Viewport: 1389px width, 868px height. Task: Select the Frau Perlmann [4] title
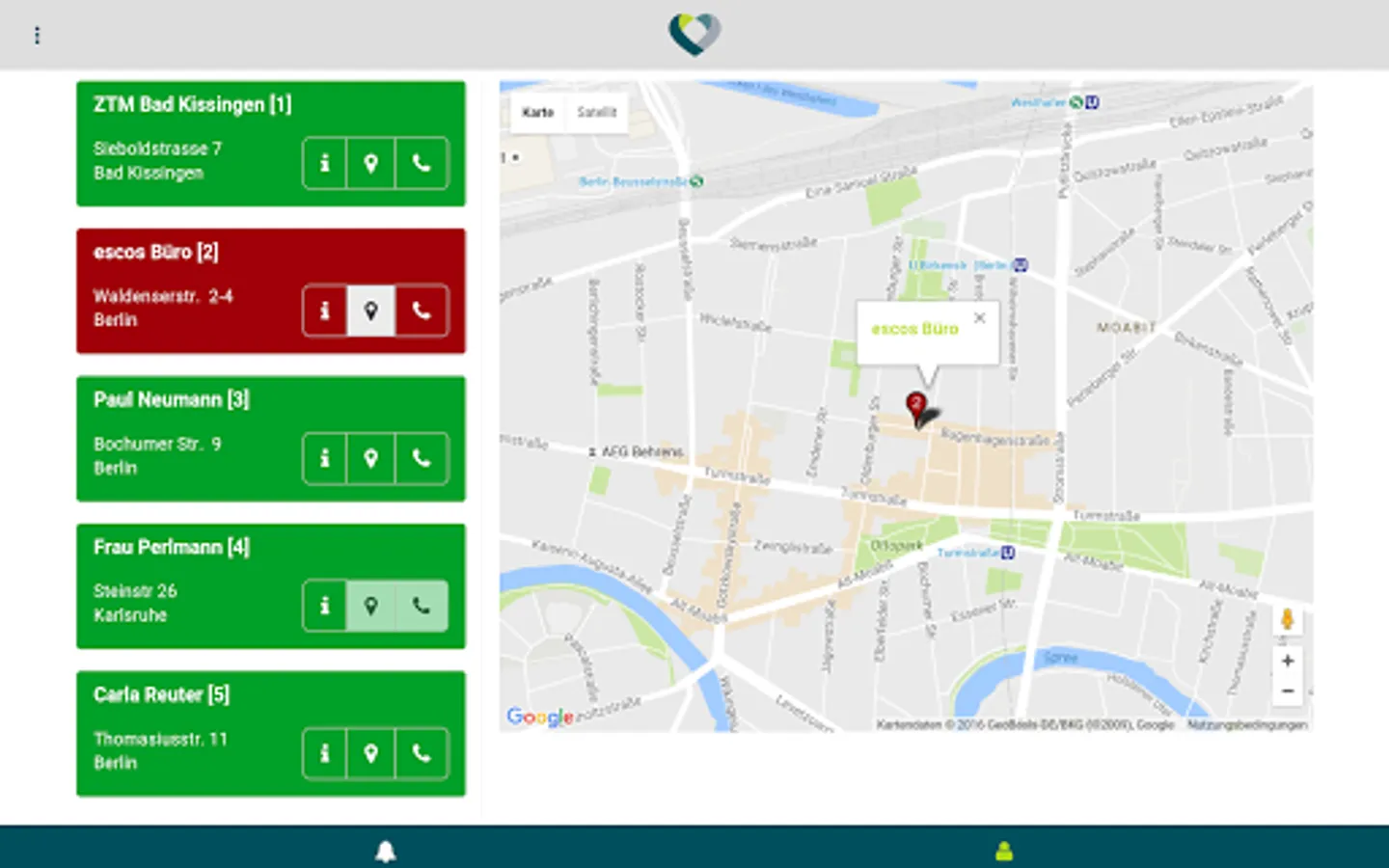pyautogui.click(x=171, y=547)
